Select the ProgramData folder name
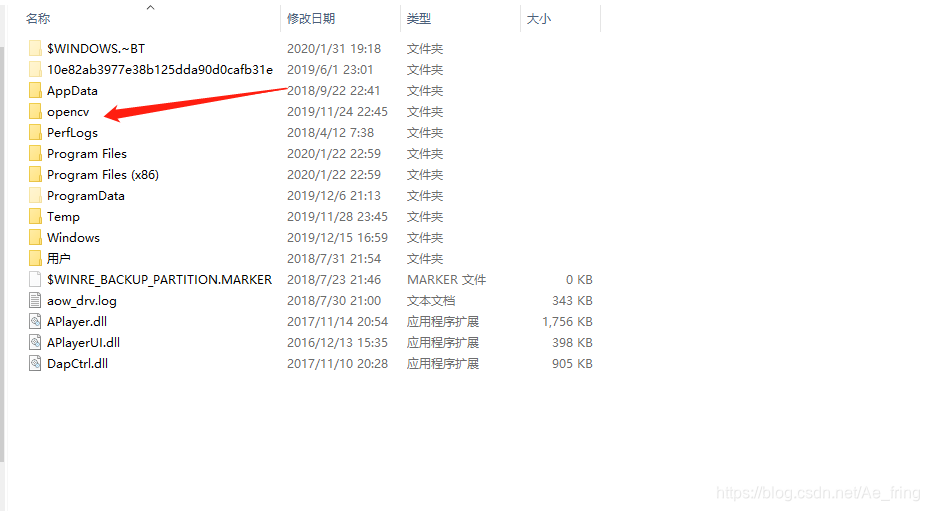This screenshot has width=929, height=511. (86, 196)
